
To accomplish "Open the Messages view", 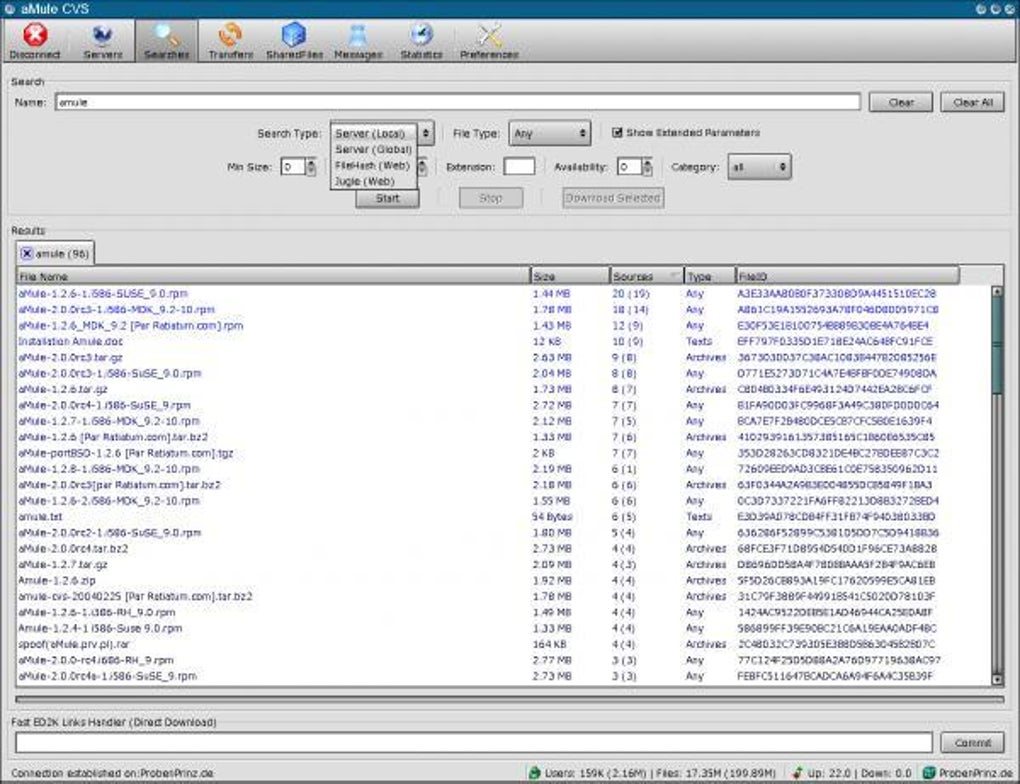I will click(358, 40).
